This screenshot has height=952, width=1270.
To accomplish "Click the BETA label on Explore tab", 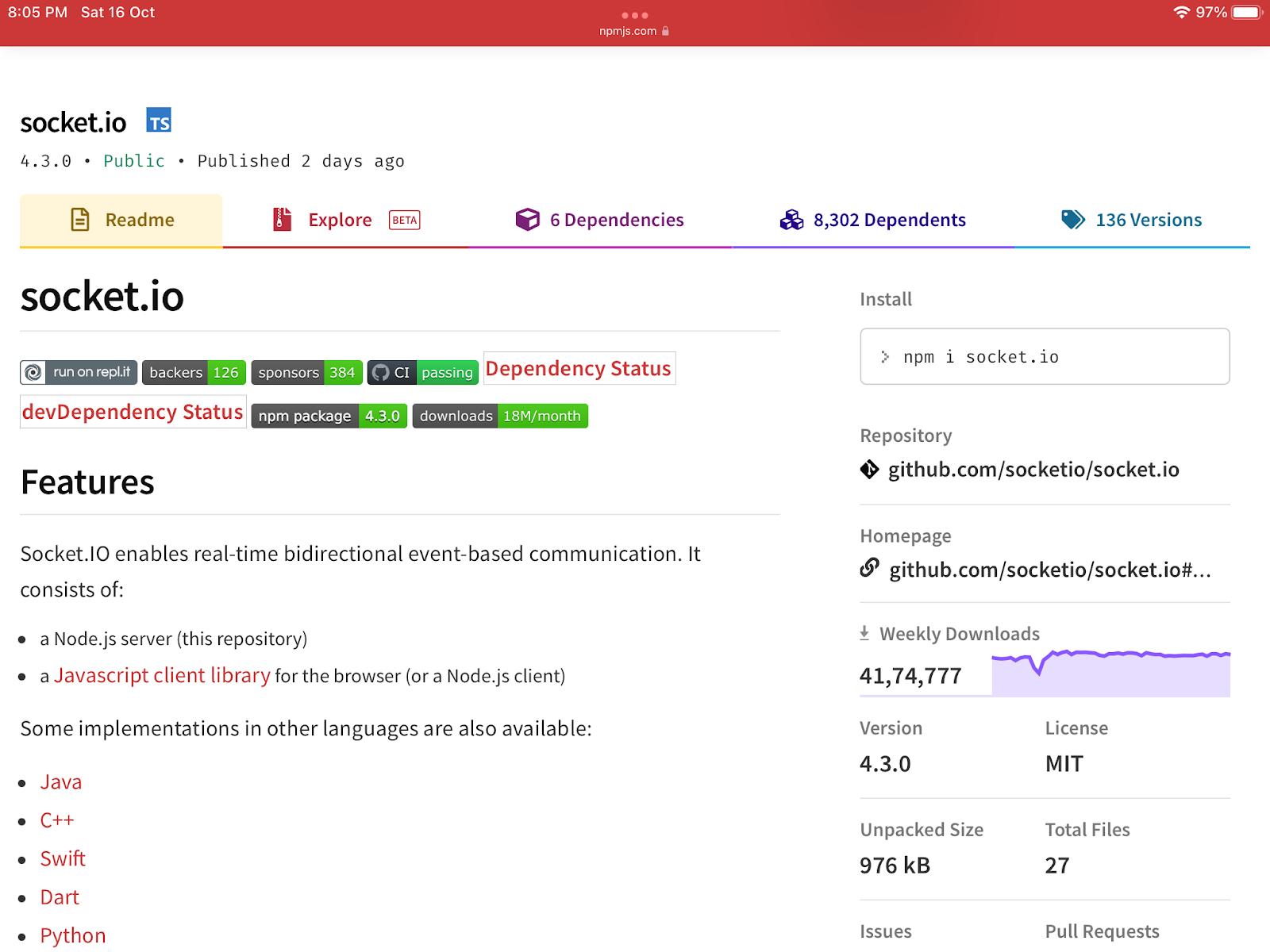I will [405, 220].
